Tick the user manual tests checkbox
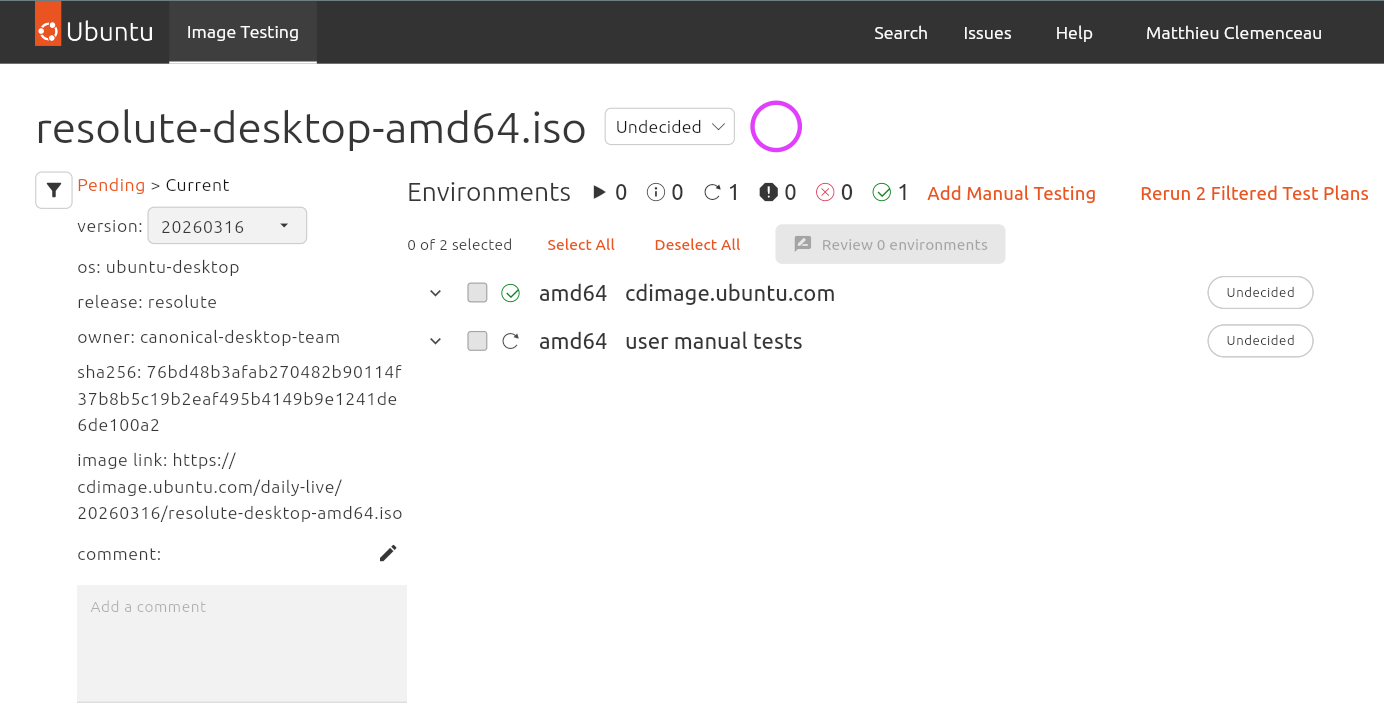The width and height of the screenshot is (1384, 708). tap(478, 341)
